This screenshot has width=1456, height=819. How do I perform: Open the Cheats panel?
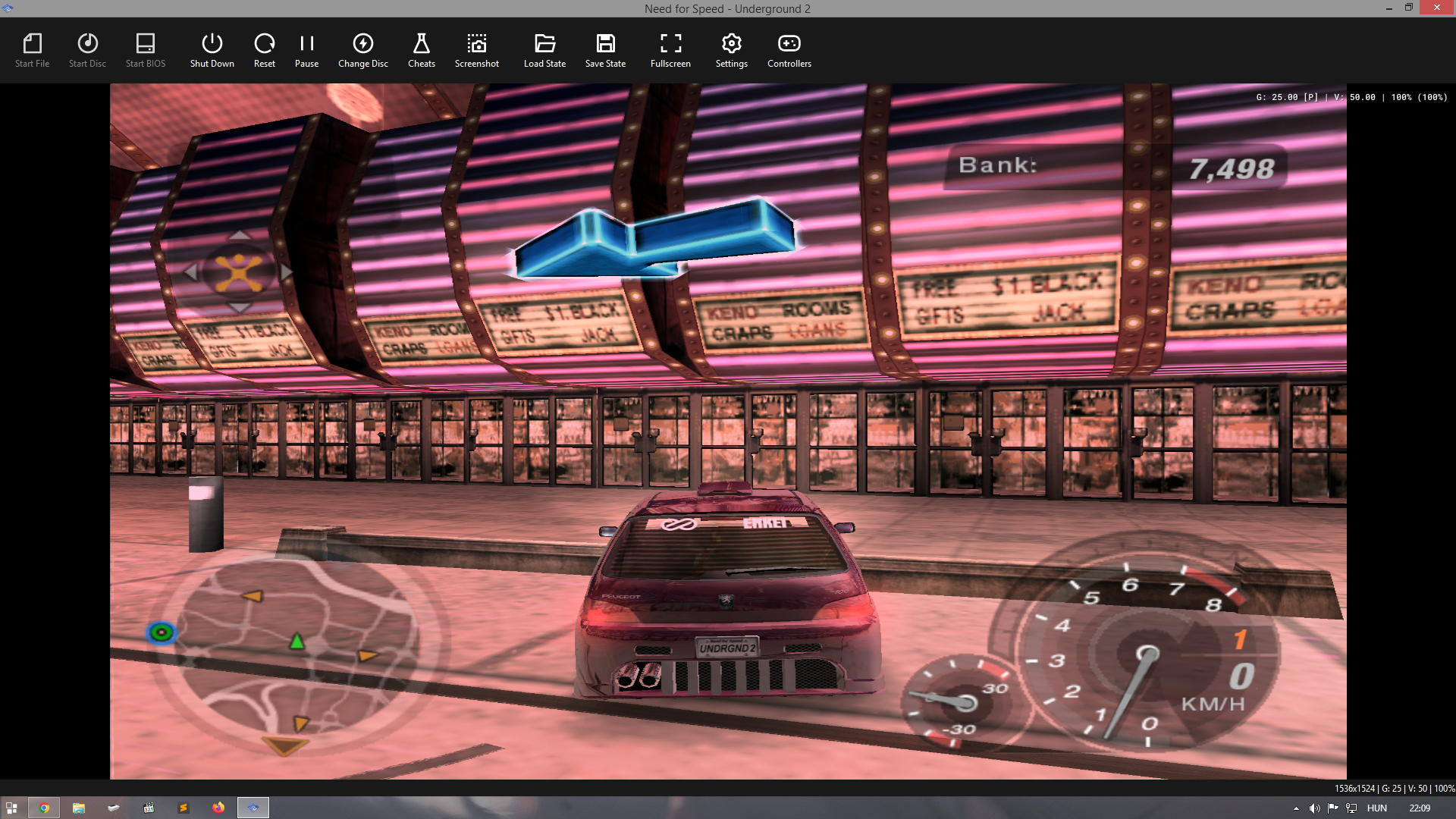click(421, 50)
